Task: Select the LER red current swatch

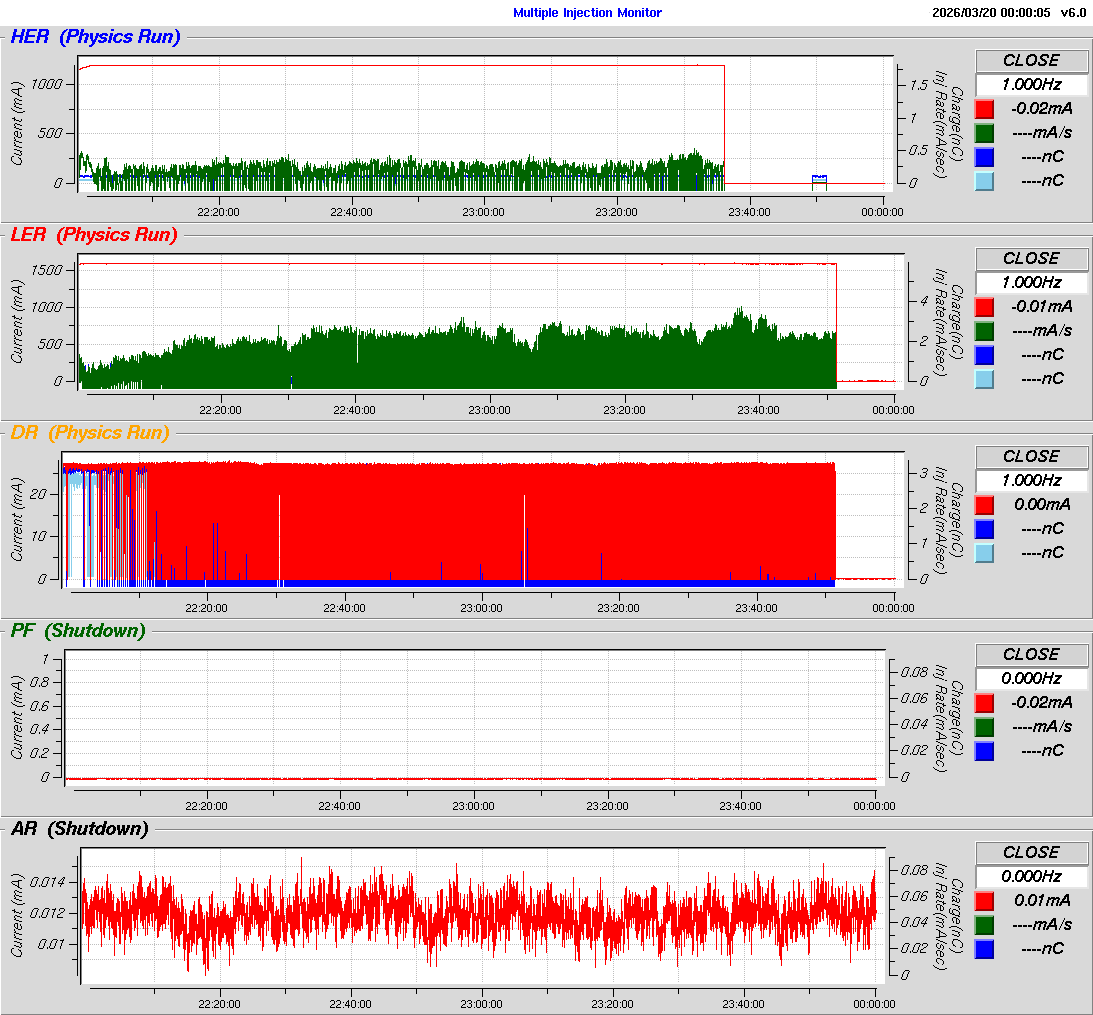Action: point(985,307)
